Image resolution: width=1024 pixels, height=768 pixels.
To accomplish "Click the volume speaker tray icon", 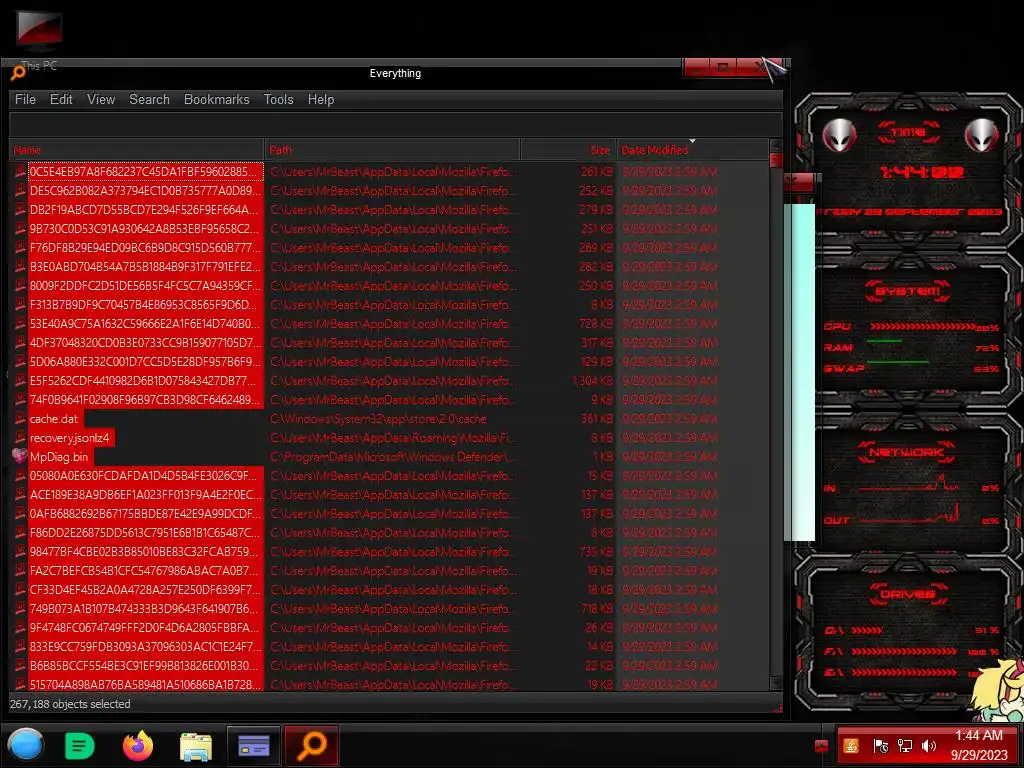I will point(929,746).
